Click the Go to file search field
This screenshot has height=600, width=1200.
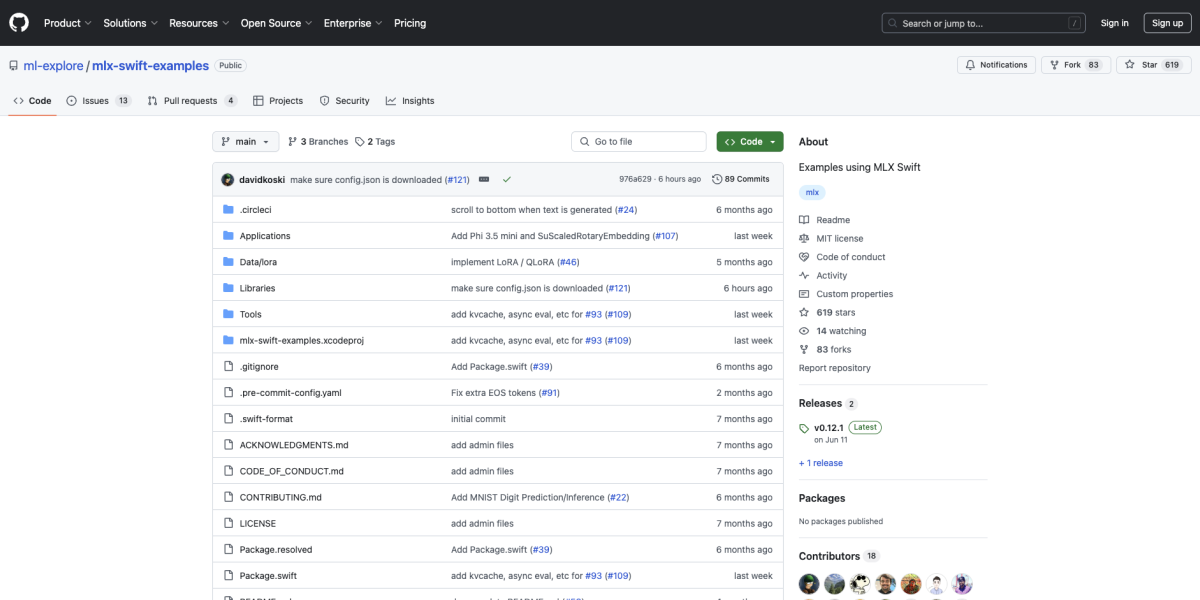(638, 142)
